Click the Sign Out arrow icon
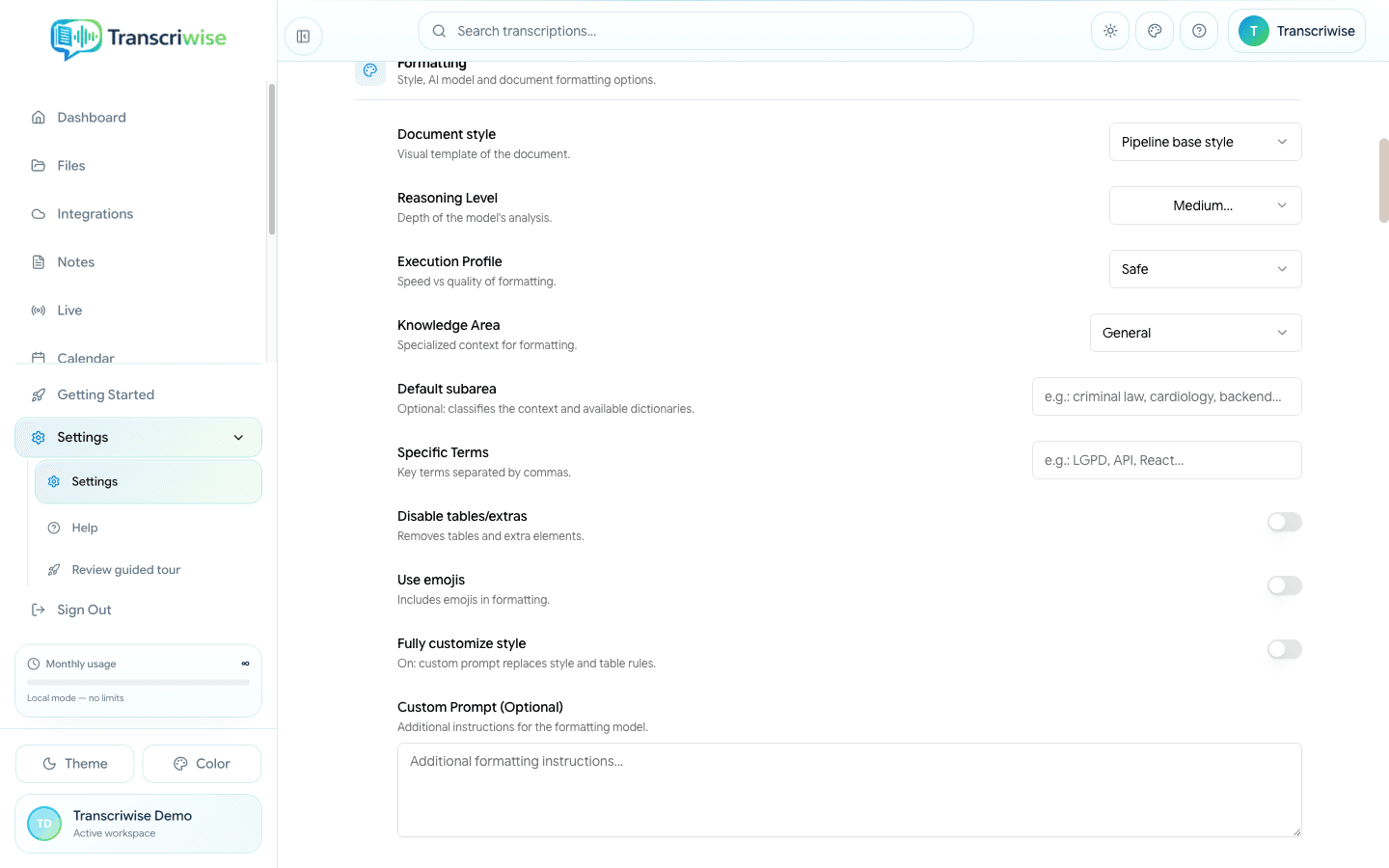1389x868 pixels. pyautogui.click(x=39, y=610)
